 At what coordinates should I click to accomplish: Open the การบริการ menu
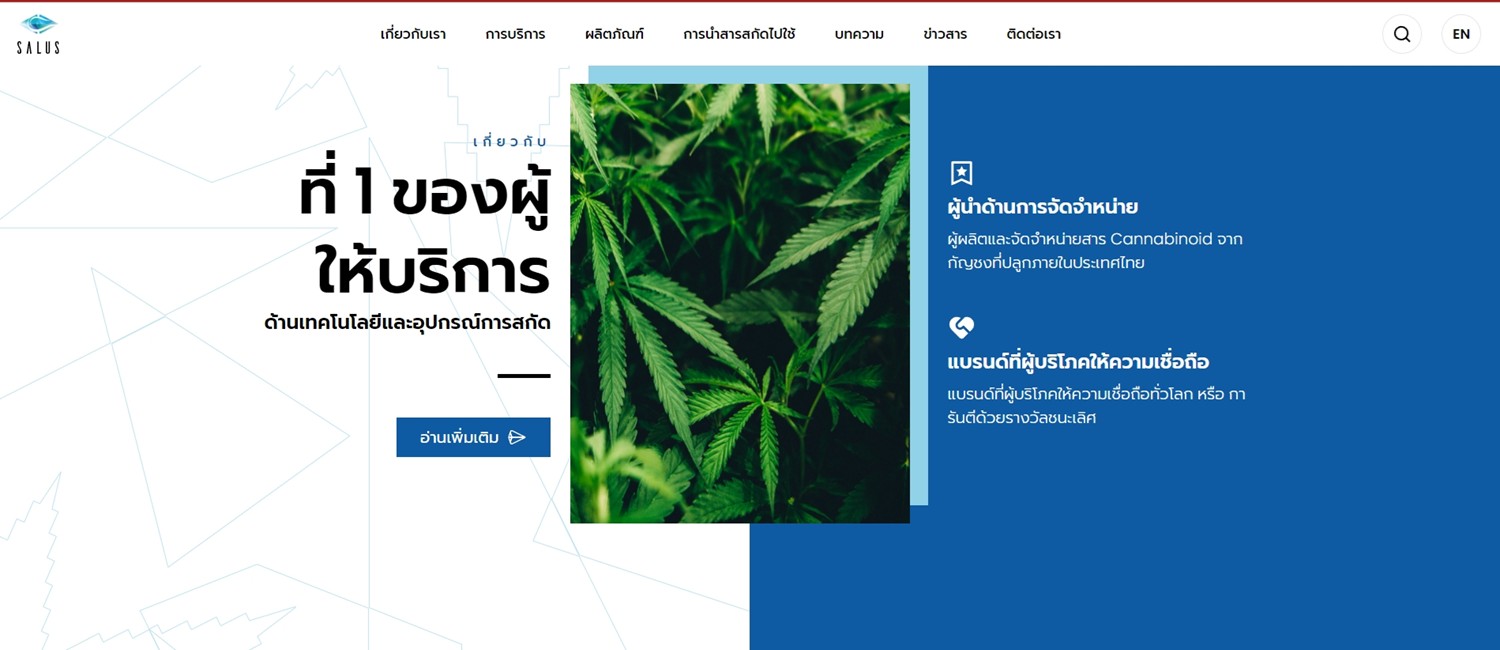(515, 34)
